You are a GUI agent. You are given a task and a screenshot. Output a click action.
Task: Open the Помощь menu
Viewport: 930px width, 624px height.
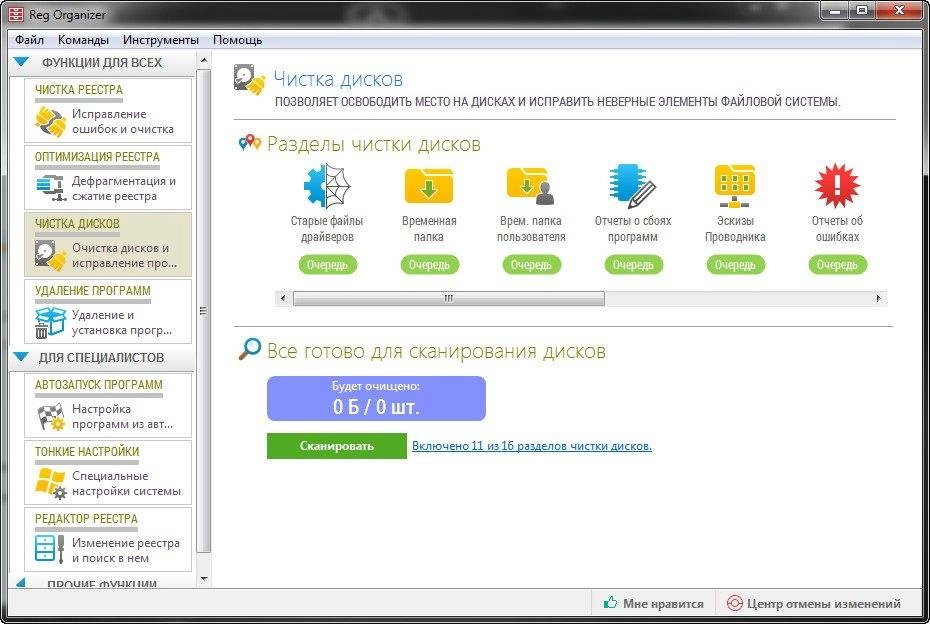pyautogui.click(x=237, y=40)
